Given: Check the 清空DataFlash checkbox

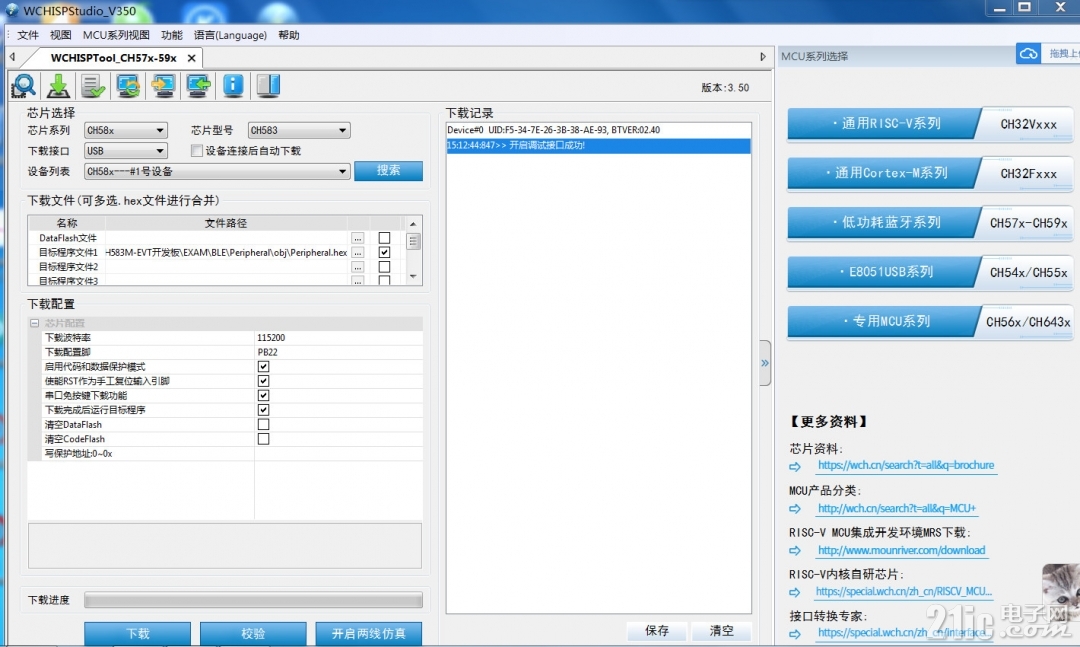Looking at the screenshot, I should pyautogui.click(x=263, y=424).
